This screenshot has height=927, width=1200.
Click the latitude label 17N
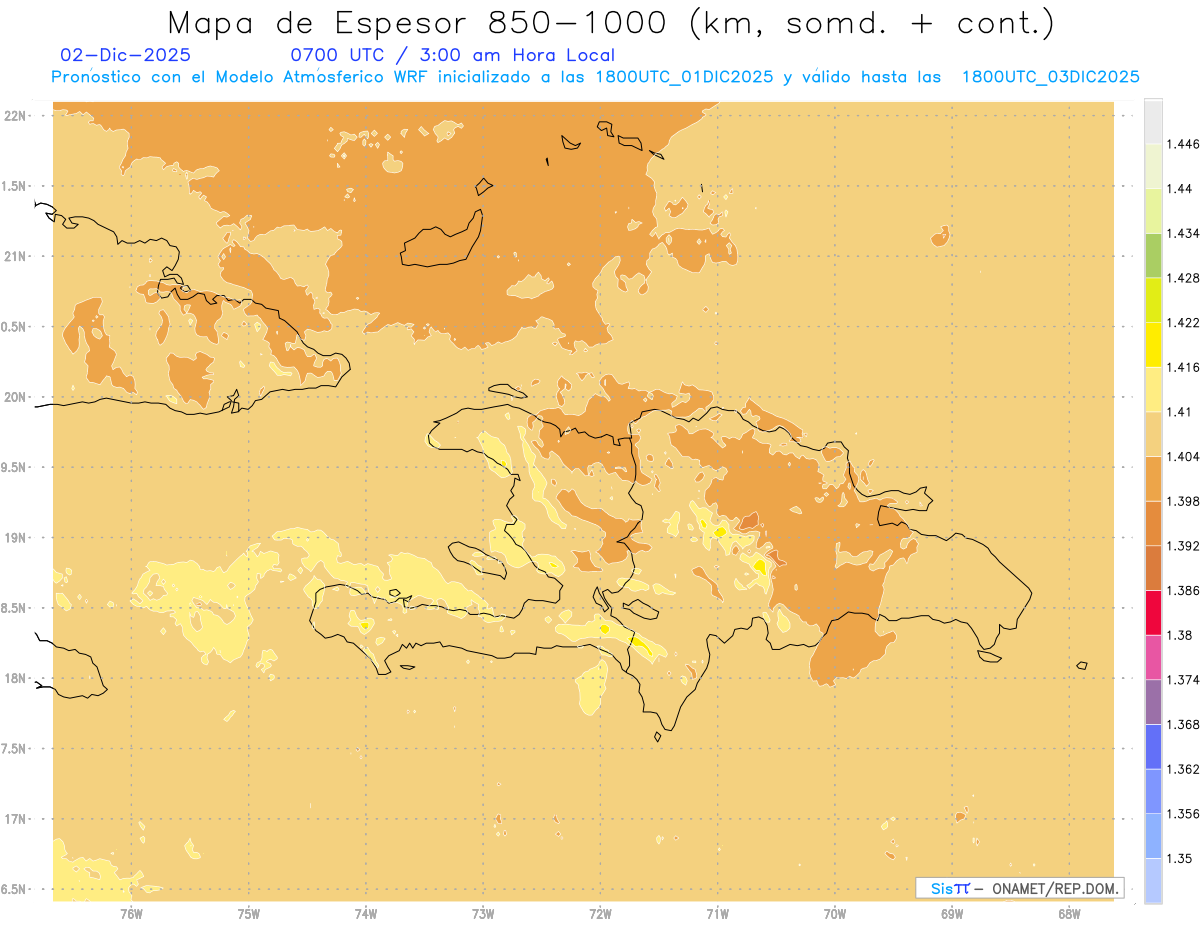tap(15, 819)
